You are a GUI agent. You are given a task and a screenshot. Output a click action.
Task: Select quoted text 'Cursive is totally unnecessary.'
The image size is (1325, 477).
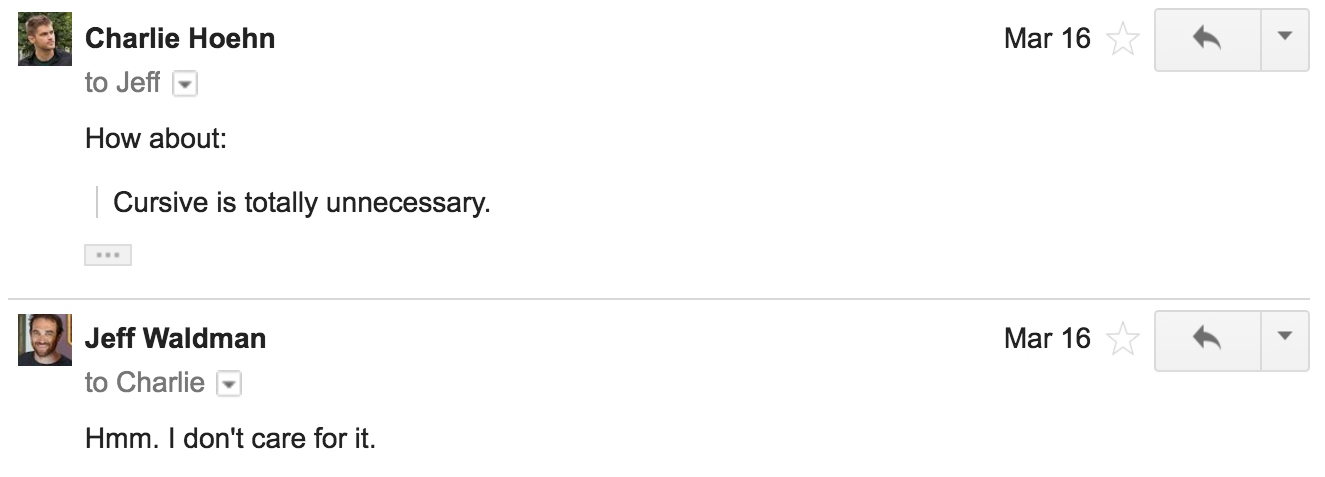click(x=302, y=203)
